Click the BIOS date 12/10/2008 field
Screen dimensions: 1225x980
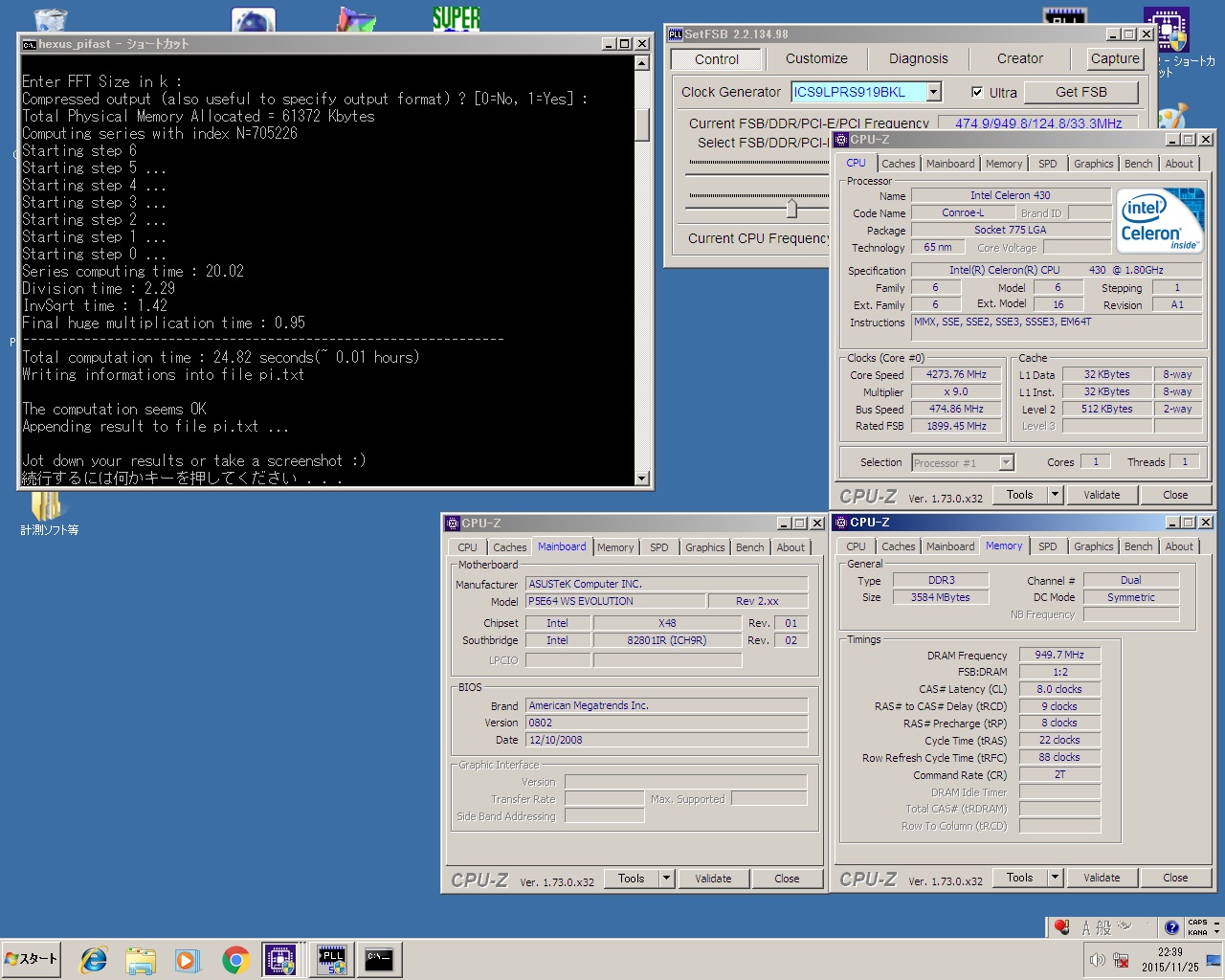[x=666, y=740]
